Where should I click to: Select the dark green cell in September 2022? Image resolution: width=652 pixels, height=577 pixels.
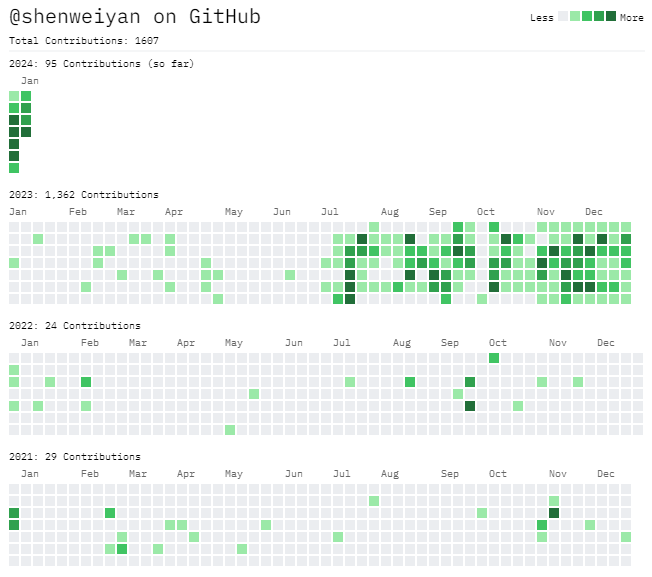470,406
